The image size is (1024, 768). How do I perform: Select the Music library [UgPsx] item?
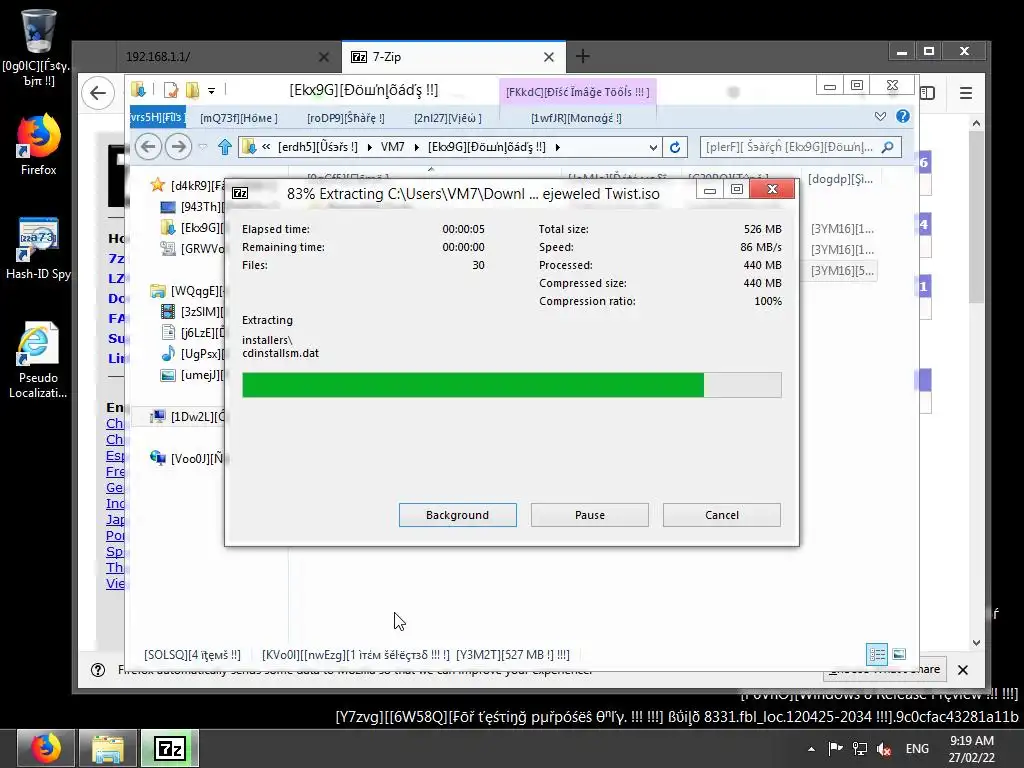pyautogui.click(x=194, y=354)
